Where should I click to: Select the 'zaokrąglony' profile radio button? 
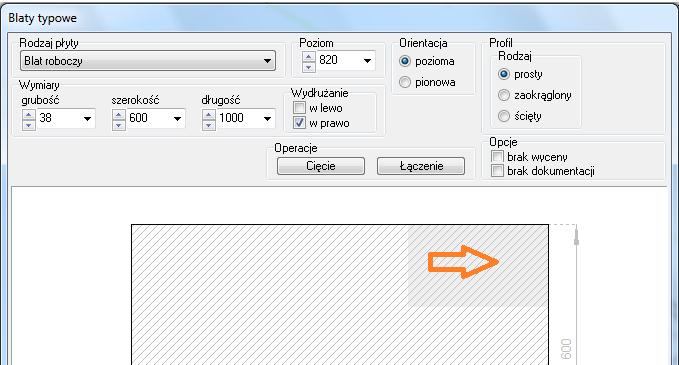click(504, 95)
